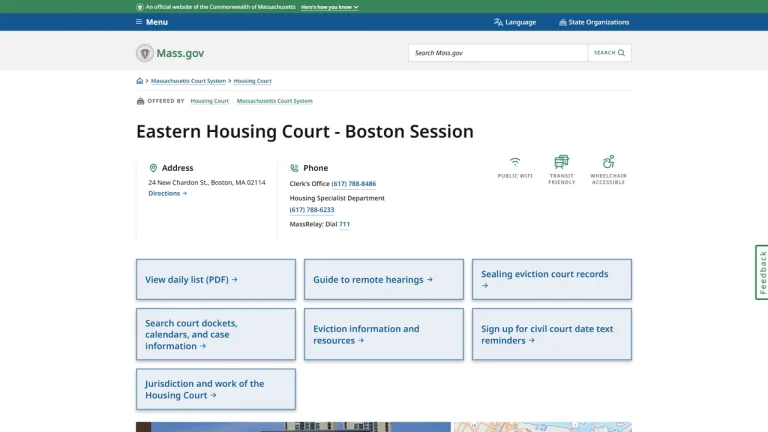Click the official website seal icon
Viewport: 768px width, 432px height.
140,7
